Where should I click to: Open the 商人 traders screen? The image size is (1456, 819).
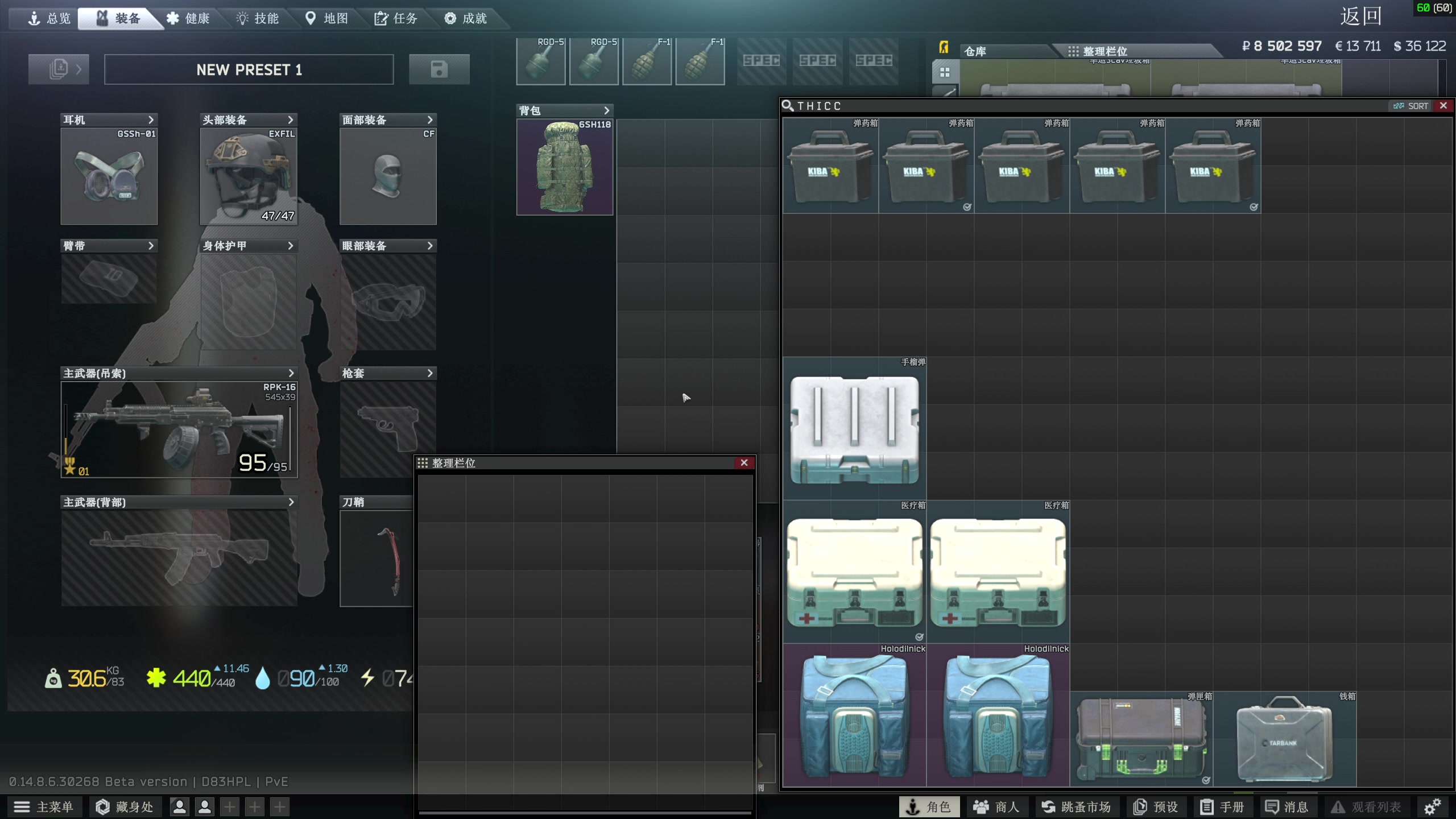pyautogui.click(x=996, y=806)
